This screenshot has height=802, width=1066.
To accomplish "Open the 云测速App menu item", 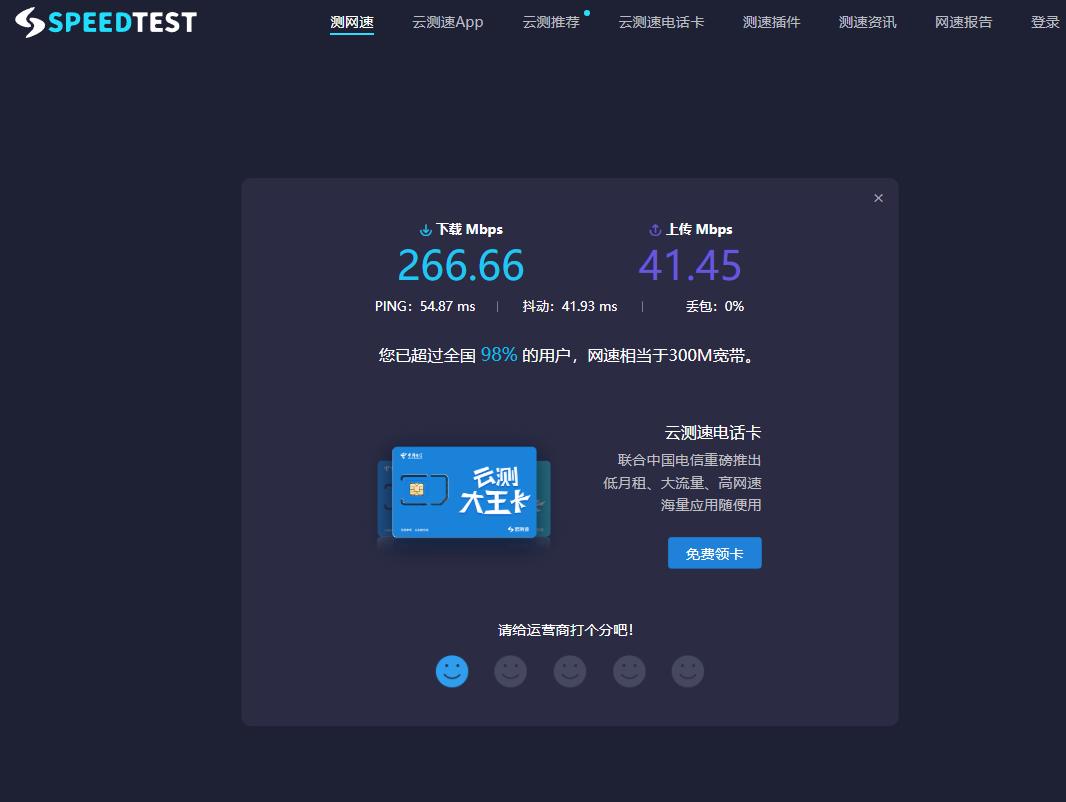I will point(447,21).
